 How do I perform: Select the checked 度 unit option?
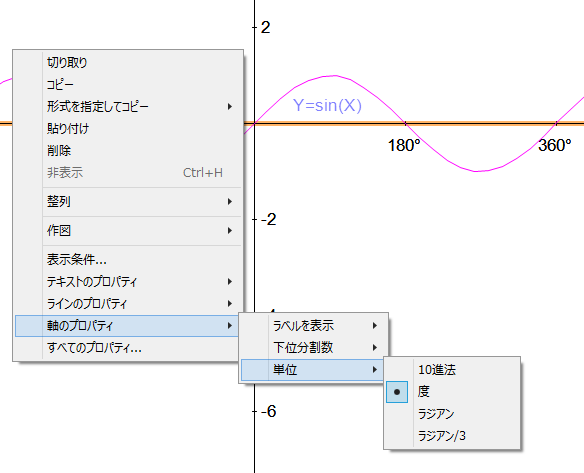pos(452,392)
